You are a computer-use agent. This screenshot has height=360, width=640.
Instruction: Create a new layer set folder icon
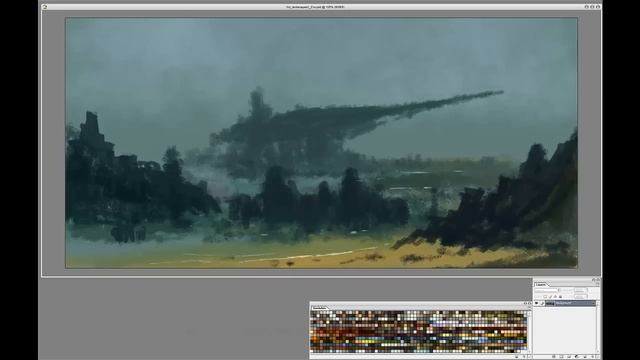[x=569, y=357]
